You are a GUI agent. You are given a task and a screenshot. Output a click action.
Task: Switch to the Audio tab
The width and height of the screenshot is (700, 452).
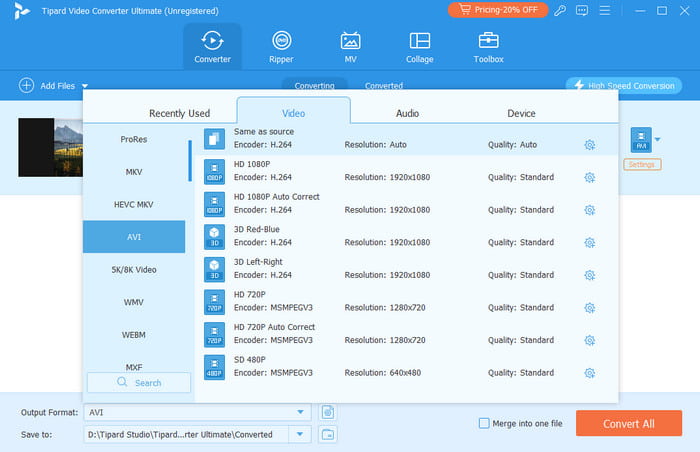(x=407, y=113)
